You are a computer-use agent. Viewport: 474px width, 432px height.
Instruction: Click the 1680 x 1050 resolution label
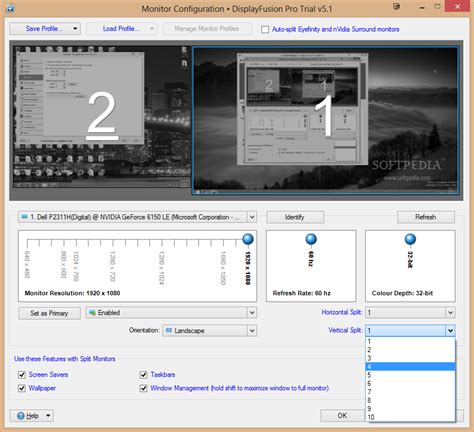(x=223, y=268)
